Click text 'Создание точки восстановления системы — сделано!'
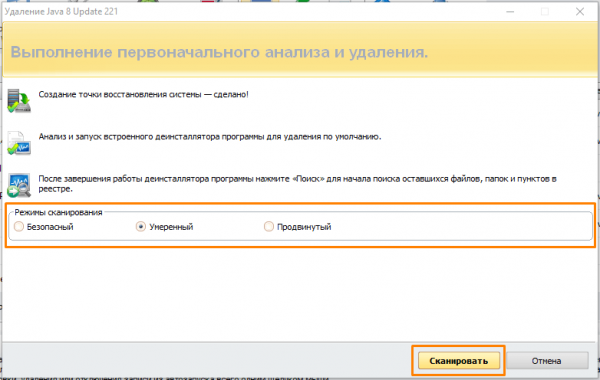The height and width of the screenshot is (380, 600). pyautogui.click(x=143, y=95)
